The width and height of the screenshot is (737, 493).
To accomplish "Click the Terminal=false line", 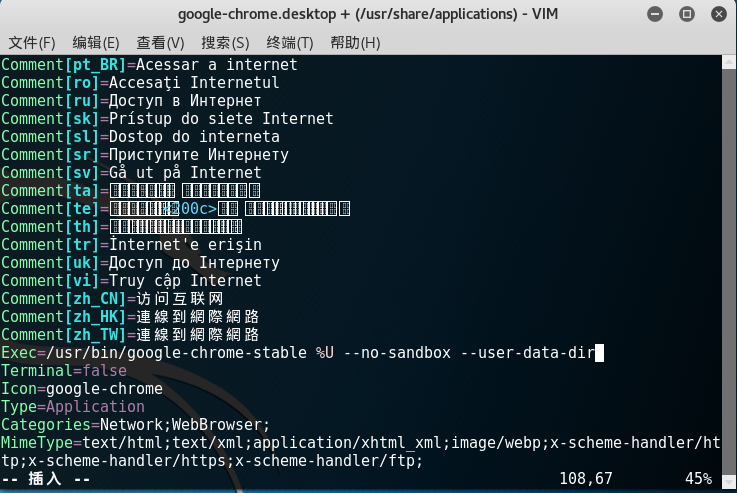I will pyautogui.click(x=64, y=371).
